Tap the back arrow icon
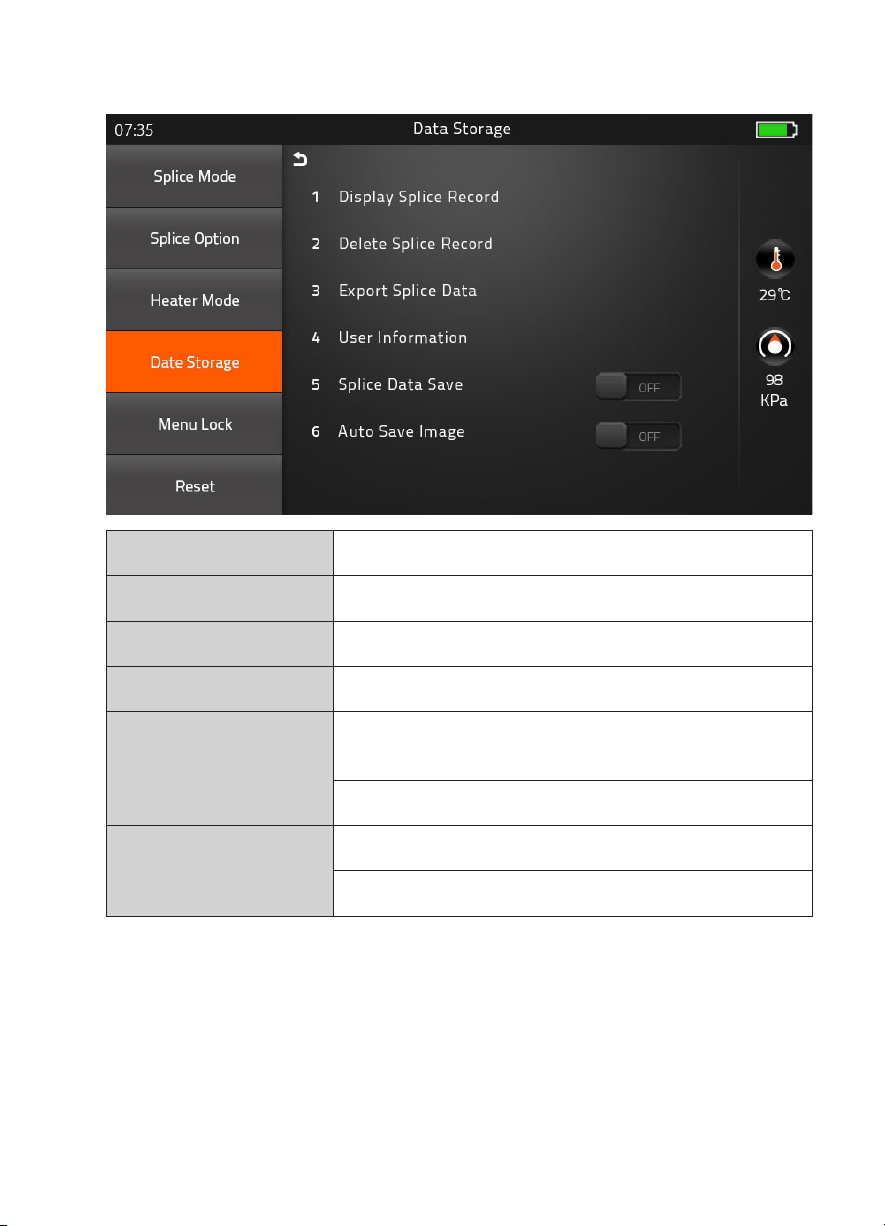The image size is (885, 1226). pos(299,159)
